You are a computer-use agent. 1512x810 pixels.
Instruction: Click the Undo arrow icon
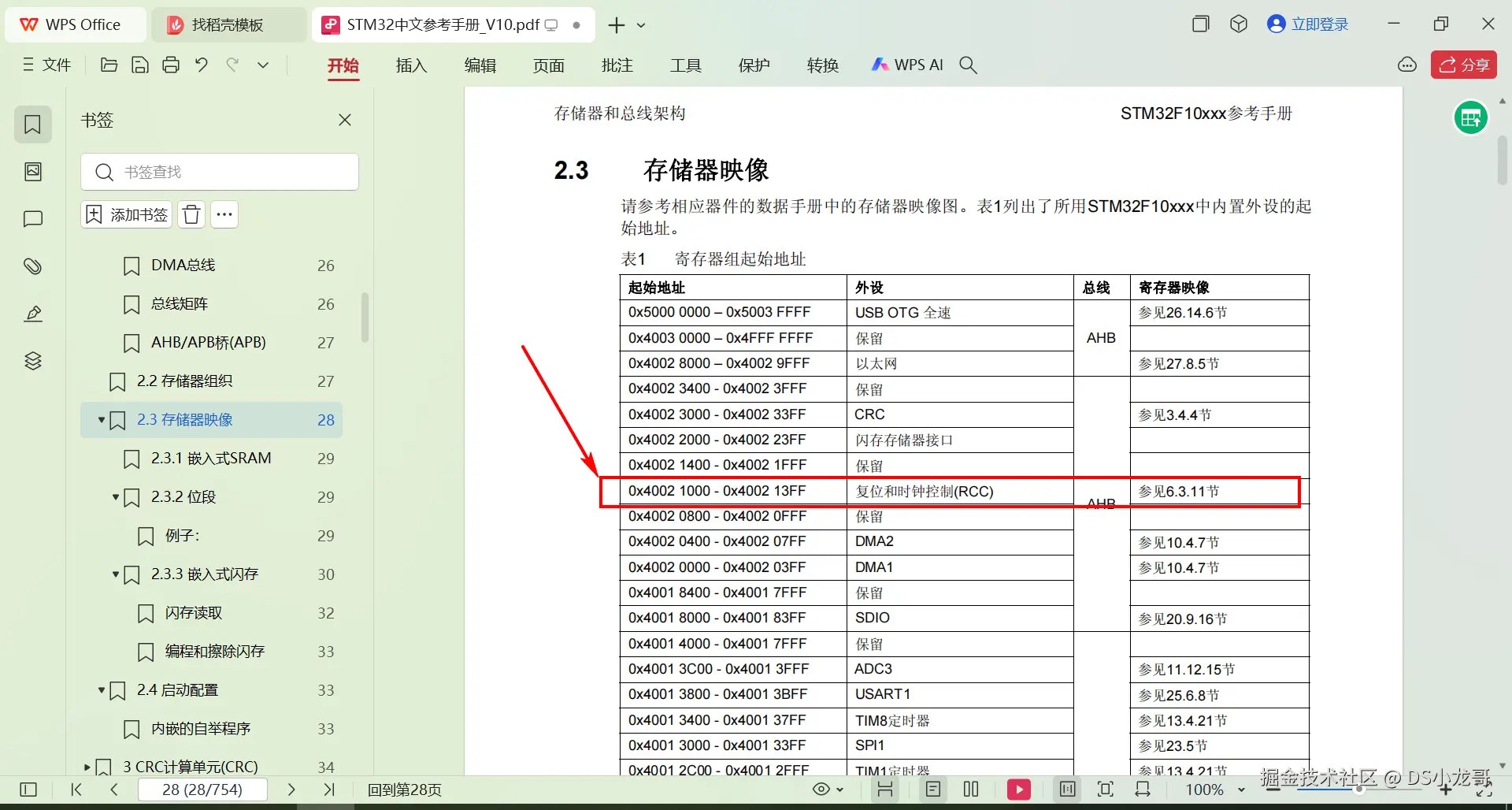coord(202,65)
